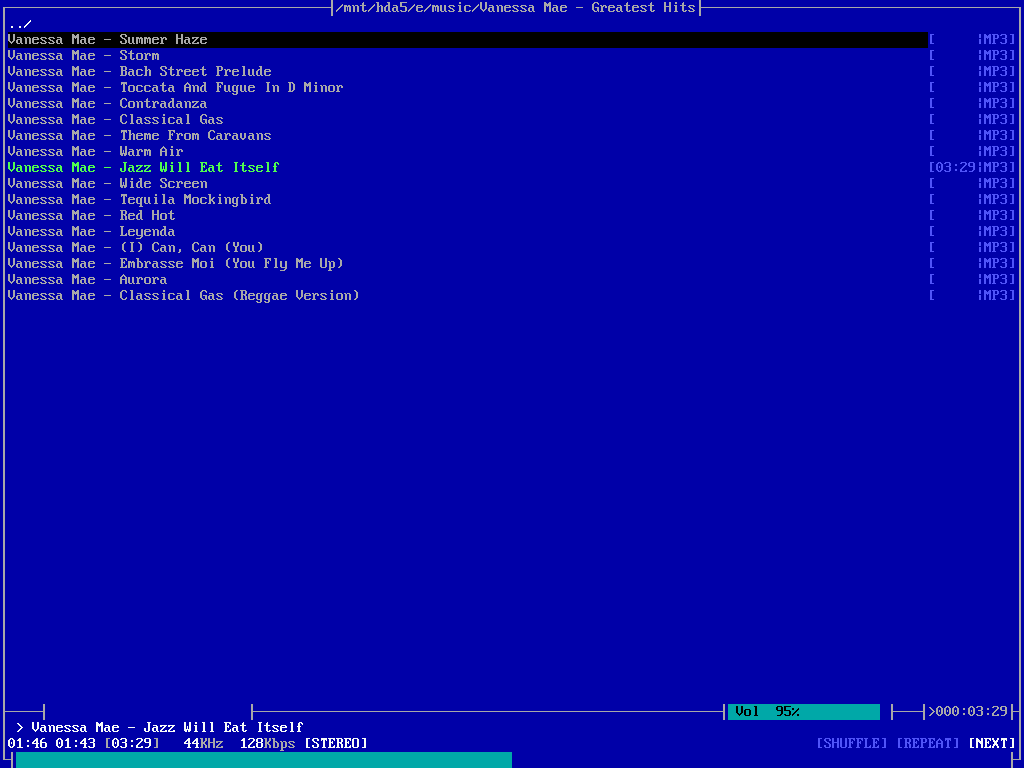This screenshot has height=768, width=1024.
Task: Click the [STEREO] channel indicator
Action: 336,743
